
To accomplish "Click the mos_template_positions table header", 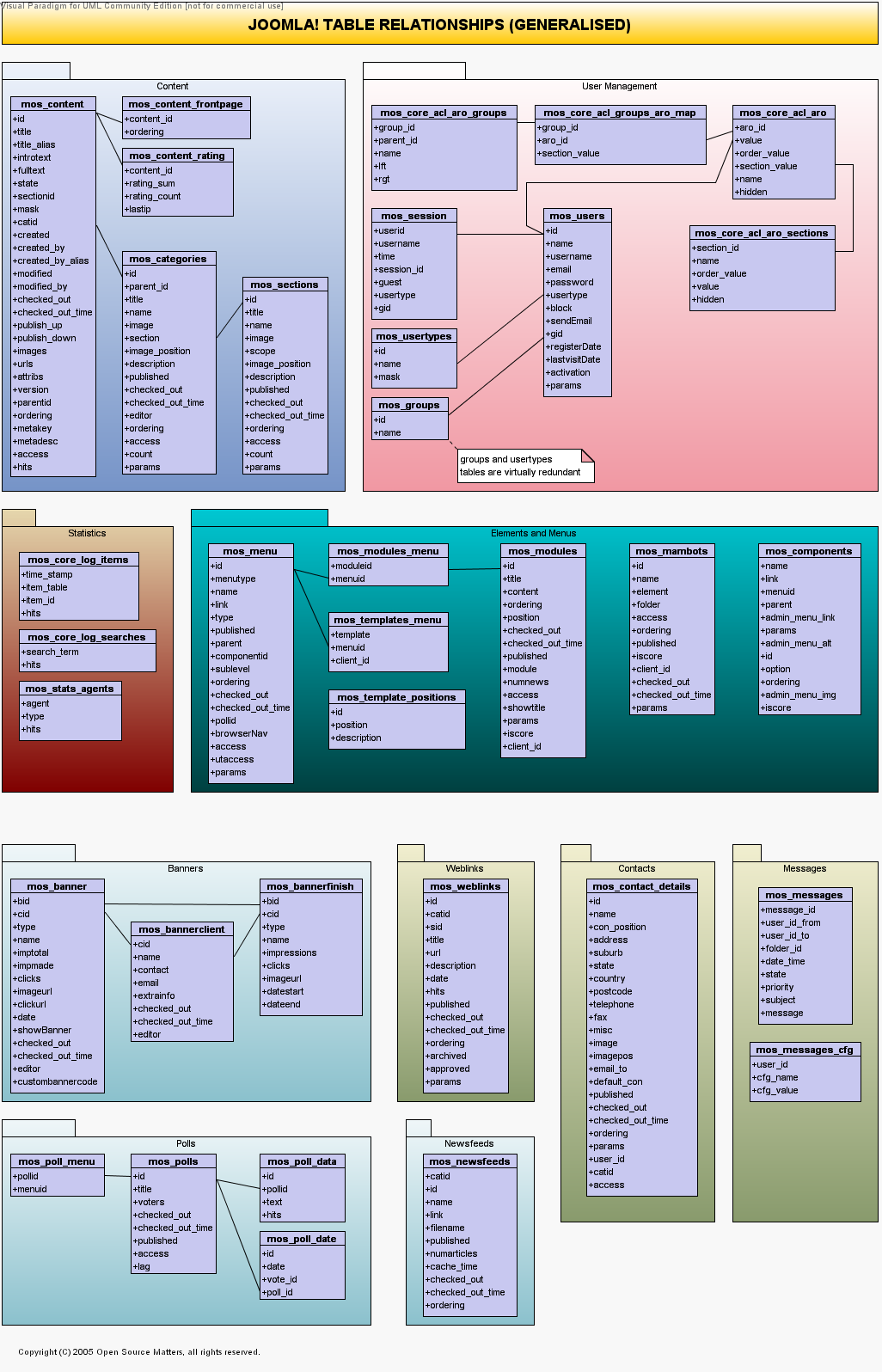I will tap(396, 697).
